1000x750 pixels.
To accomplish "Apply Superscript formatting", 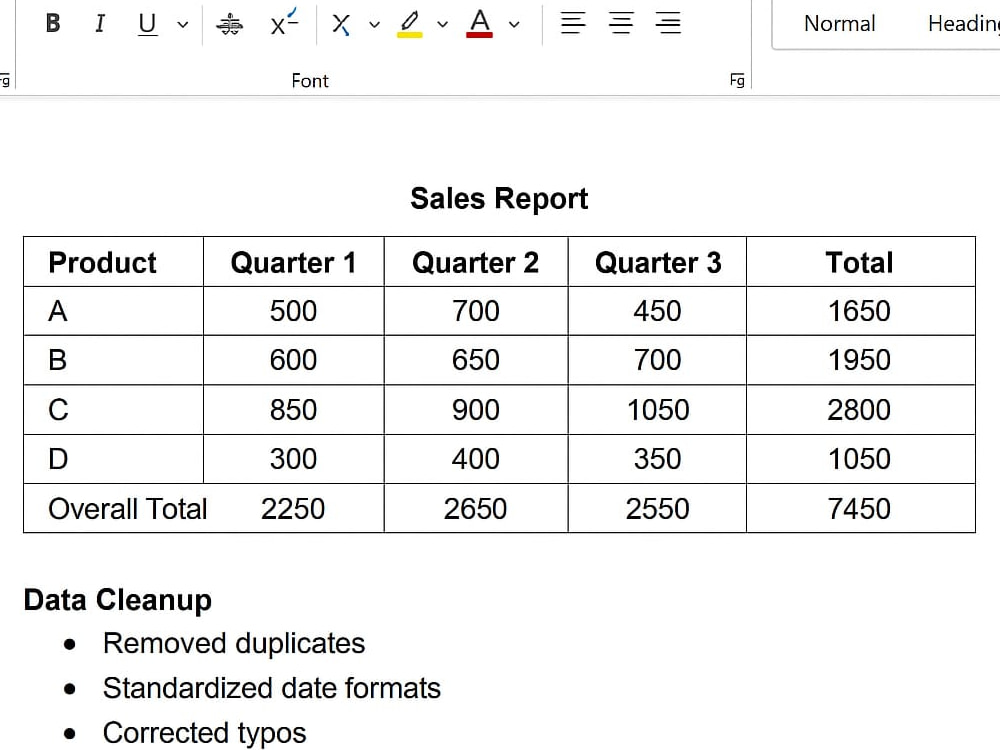I will (284, 23).
